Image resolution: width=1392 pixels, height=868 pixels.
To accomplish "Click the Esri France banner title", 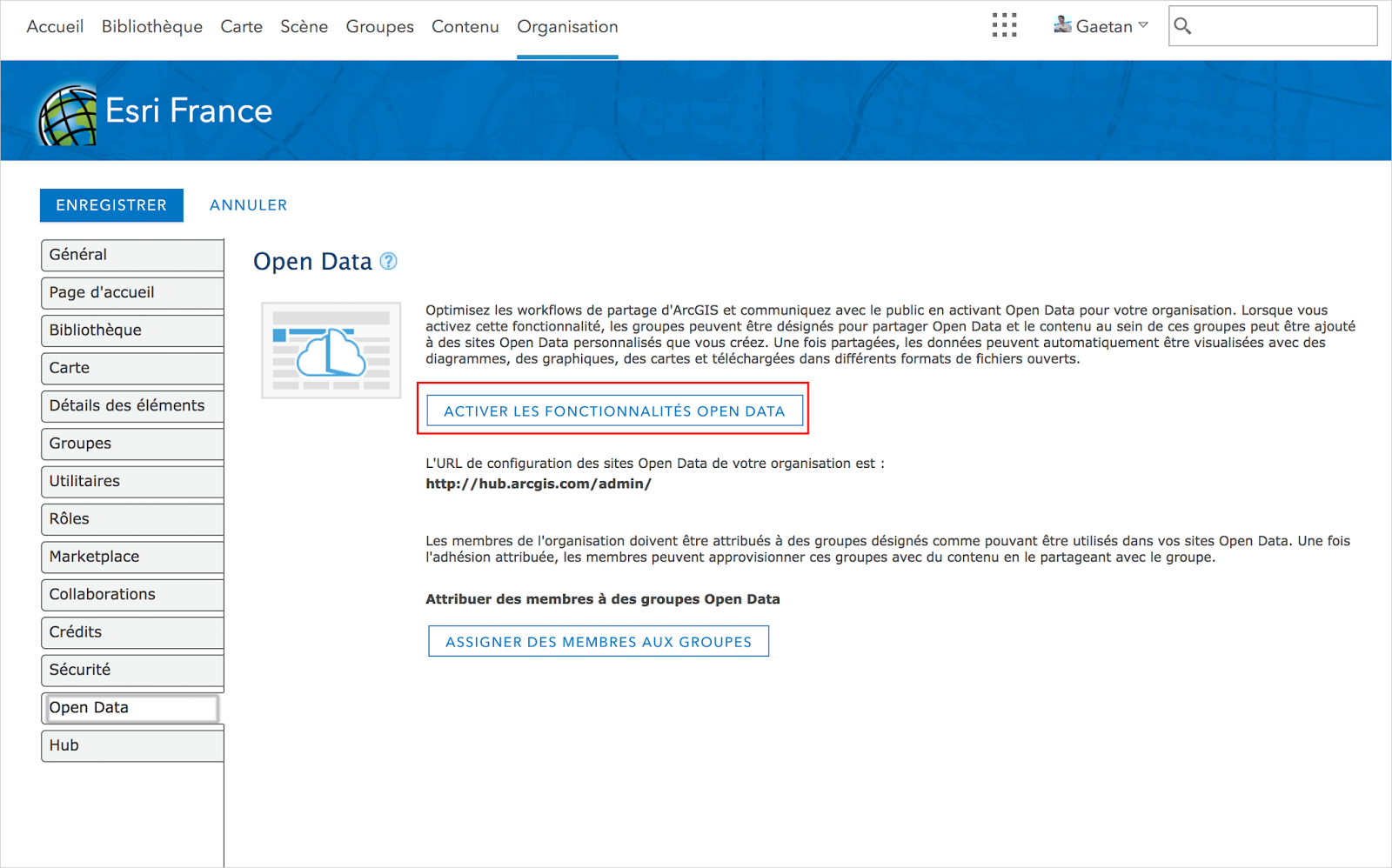I will point(189,110).
